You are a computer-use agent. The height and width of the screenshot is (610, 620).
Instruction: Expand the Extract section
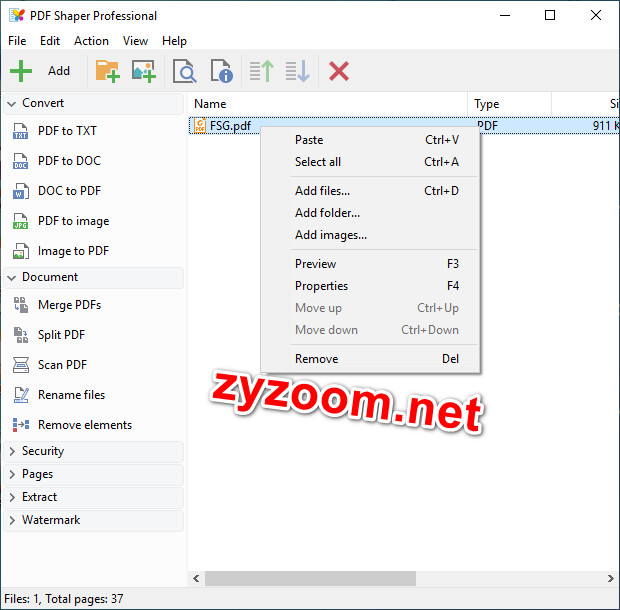[12, 497]
